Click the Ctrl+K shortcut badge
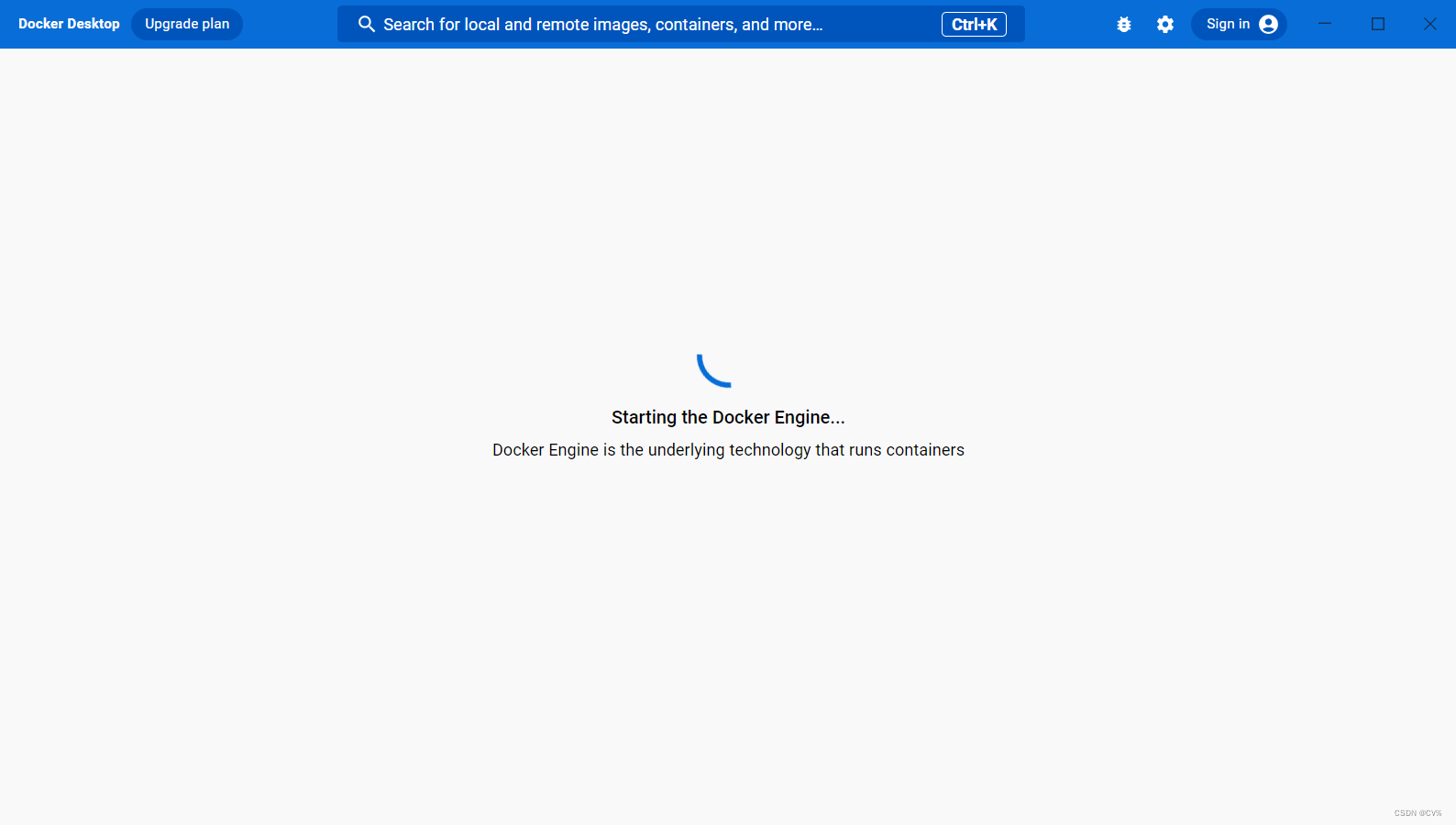Screen dimensions: 1456x825 click(x=974, y=25)
